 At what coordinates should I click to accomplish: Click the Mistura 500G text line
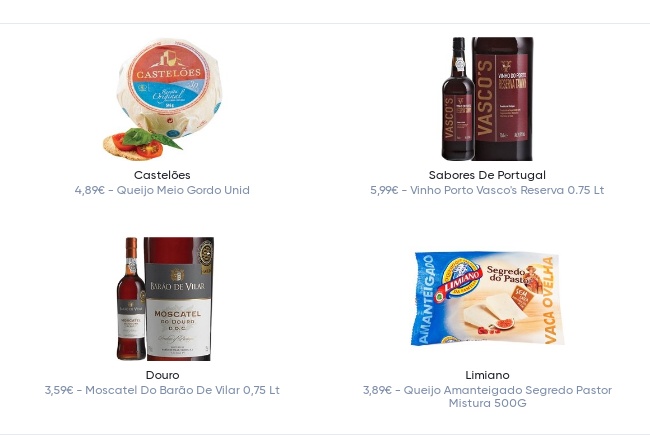click(x=487, y=403)
